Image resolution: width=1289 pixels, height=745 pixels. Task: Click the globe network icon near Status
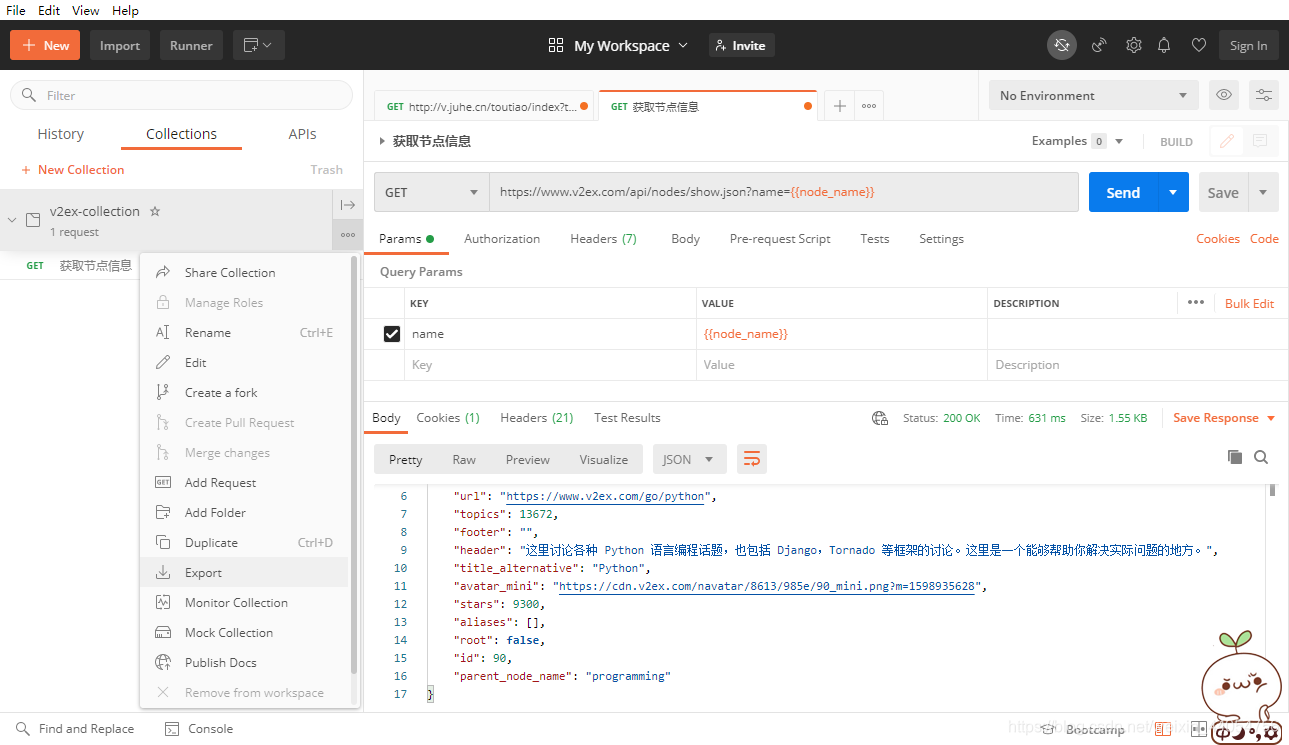pyautogui.click(x=880, y=418)
